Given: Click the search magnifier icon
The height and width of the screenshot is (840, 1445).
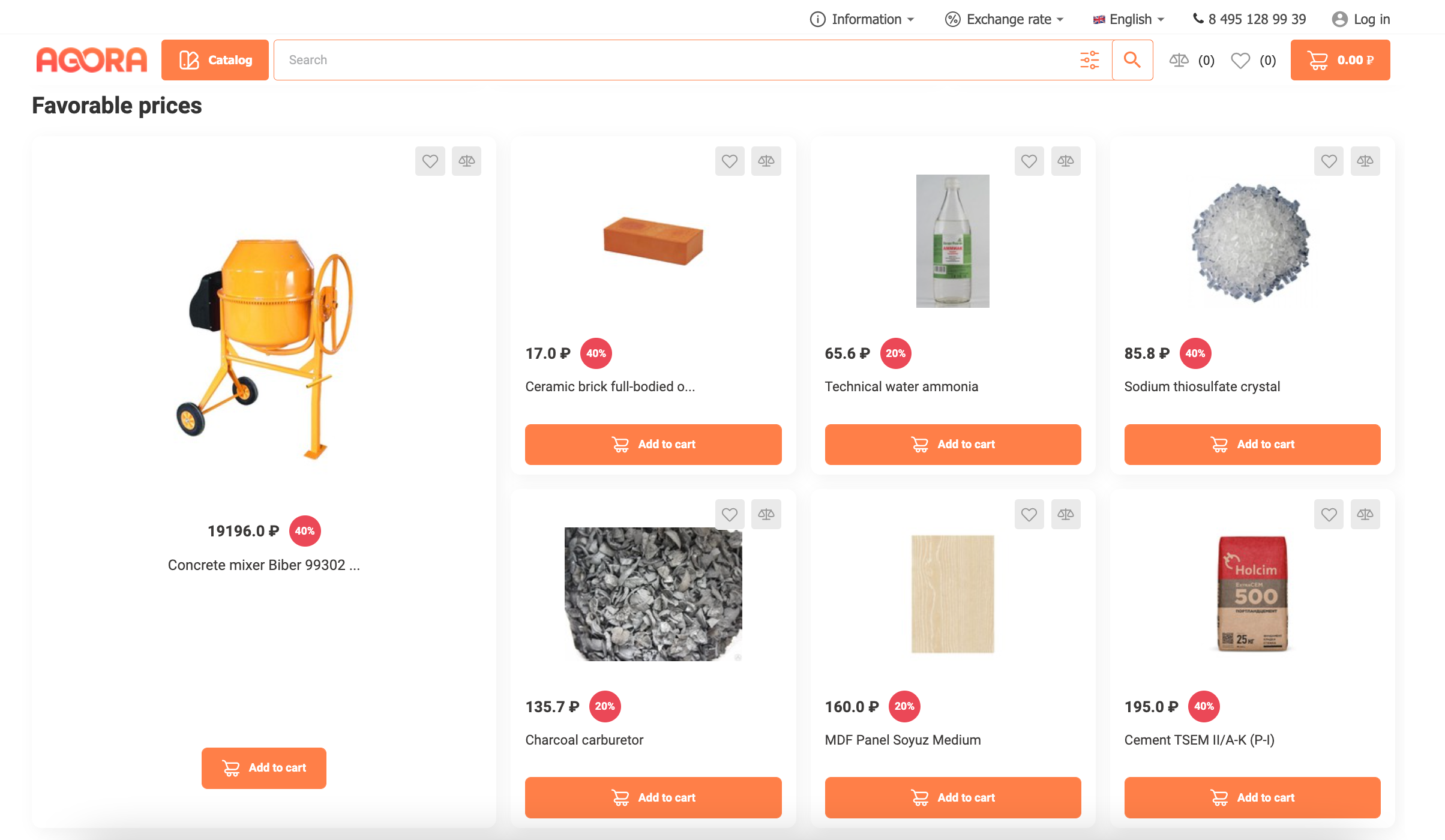Looking at the screenshot, I should tap(1132, 60).
